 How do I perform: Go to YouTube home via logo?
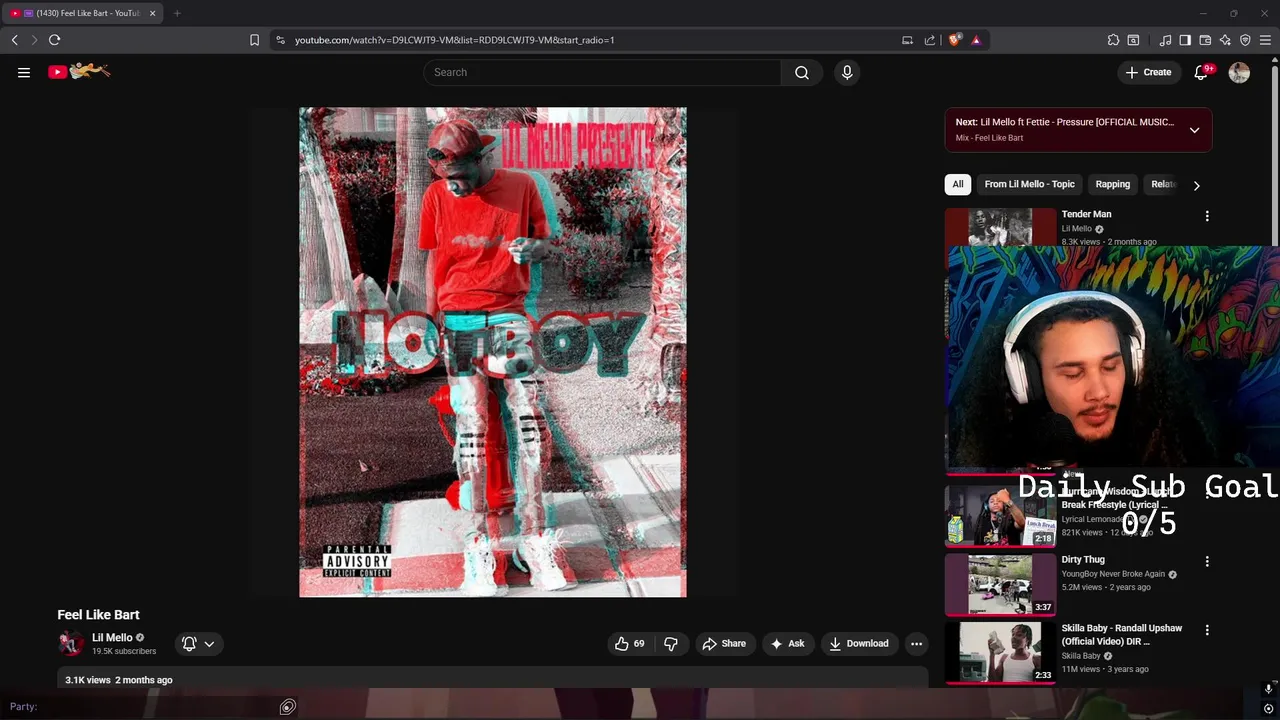[79, 71]
